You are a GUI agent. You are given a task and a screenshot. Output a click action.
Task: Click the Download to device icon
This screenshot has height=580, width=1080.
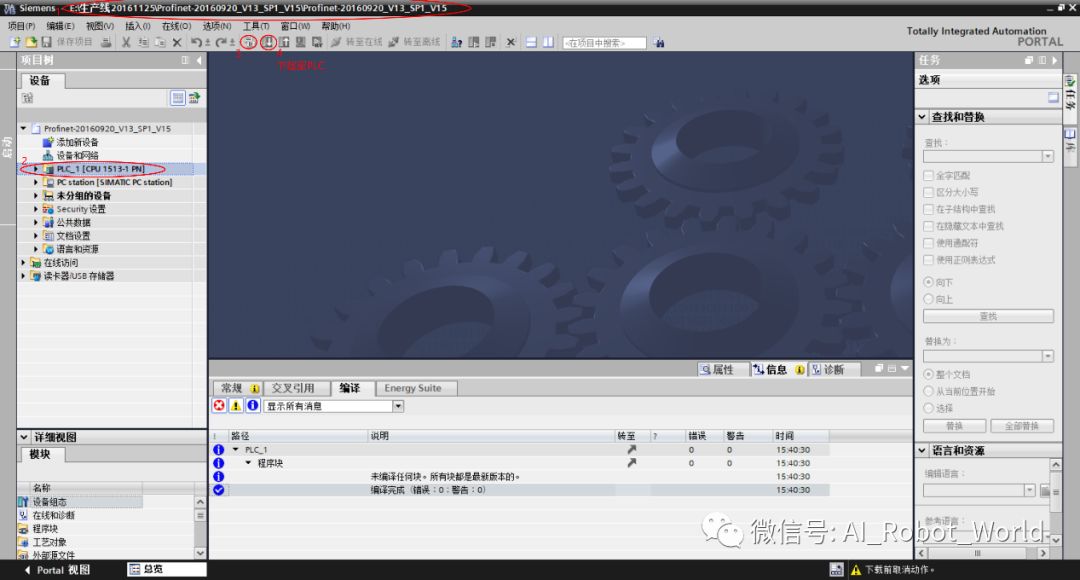268,42
